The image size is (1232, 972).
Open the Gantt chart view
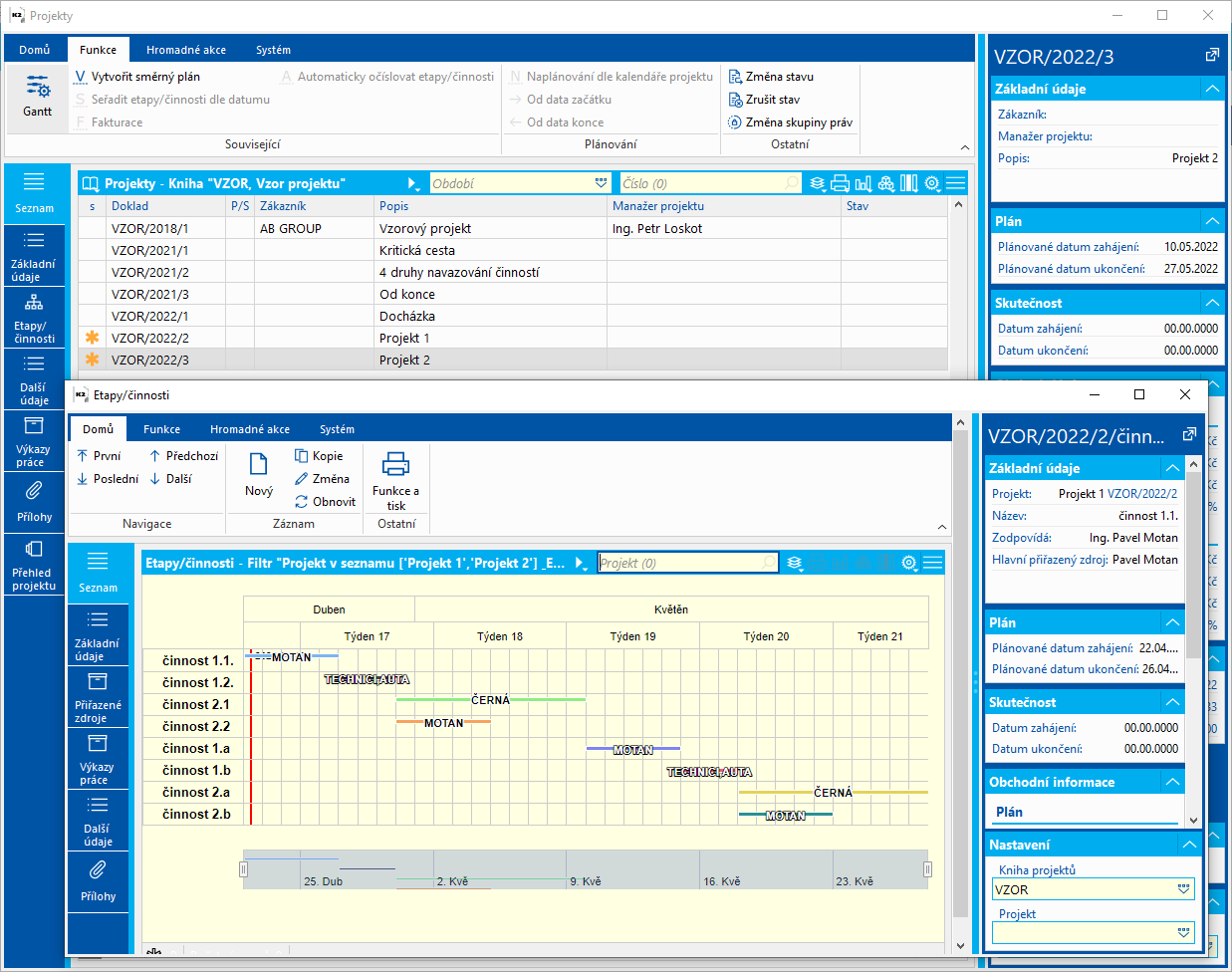(38, 96)
